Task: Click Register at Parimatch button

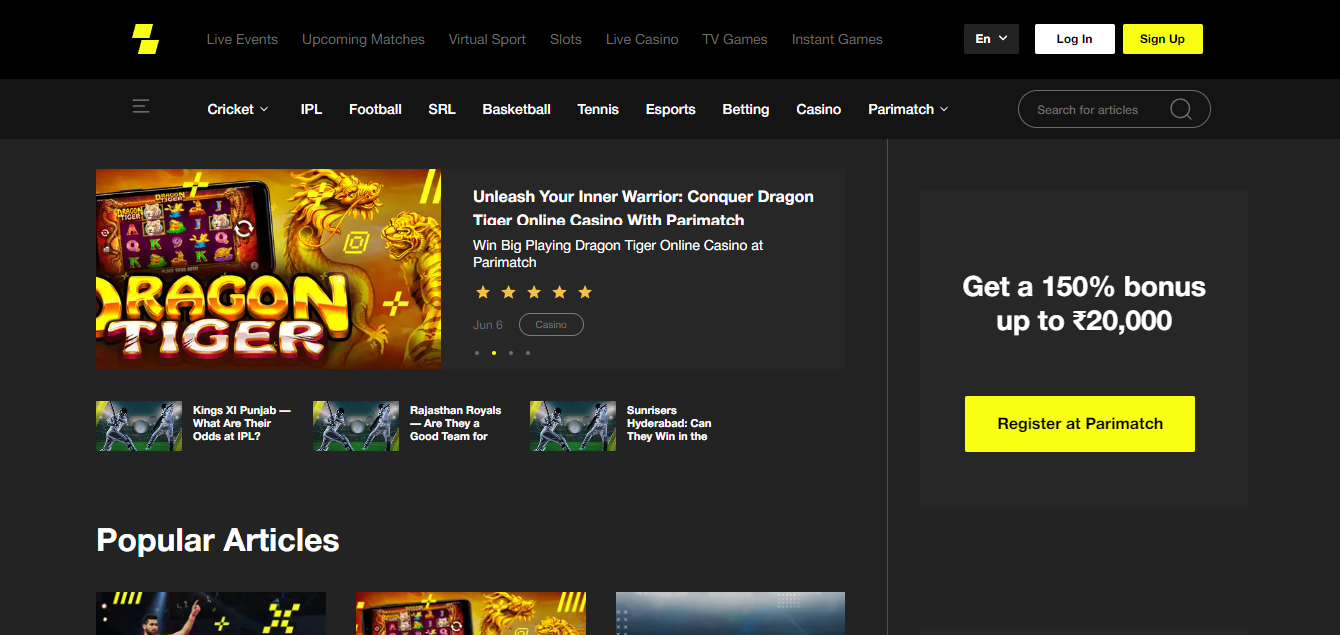Action: point(1080,424)
